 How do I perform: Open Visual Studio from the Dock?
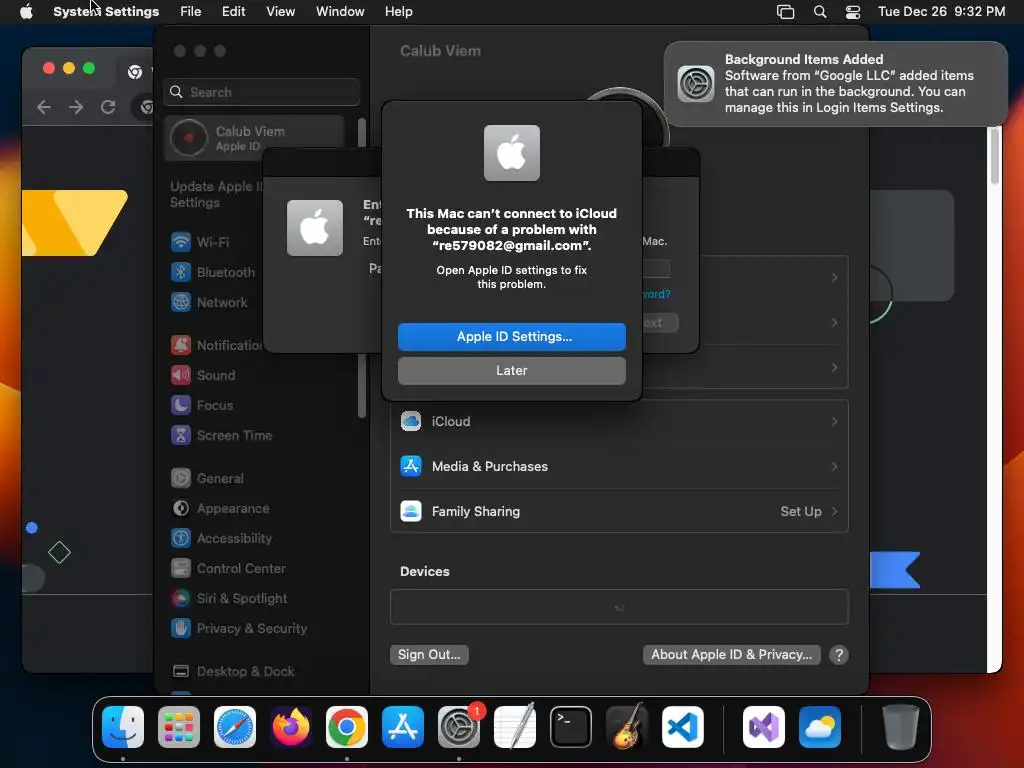pyautogui.click(x=764, y=727)
